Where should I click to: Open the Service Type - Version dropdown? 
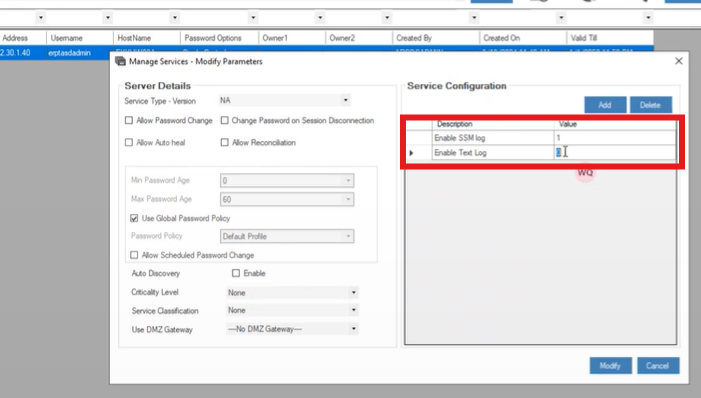coord(346,100)
